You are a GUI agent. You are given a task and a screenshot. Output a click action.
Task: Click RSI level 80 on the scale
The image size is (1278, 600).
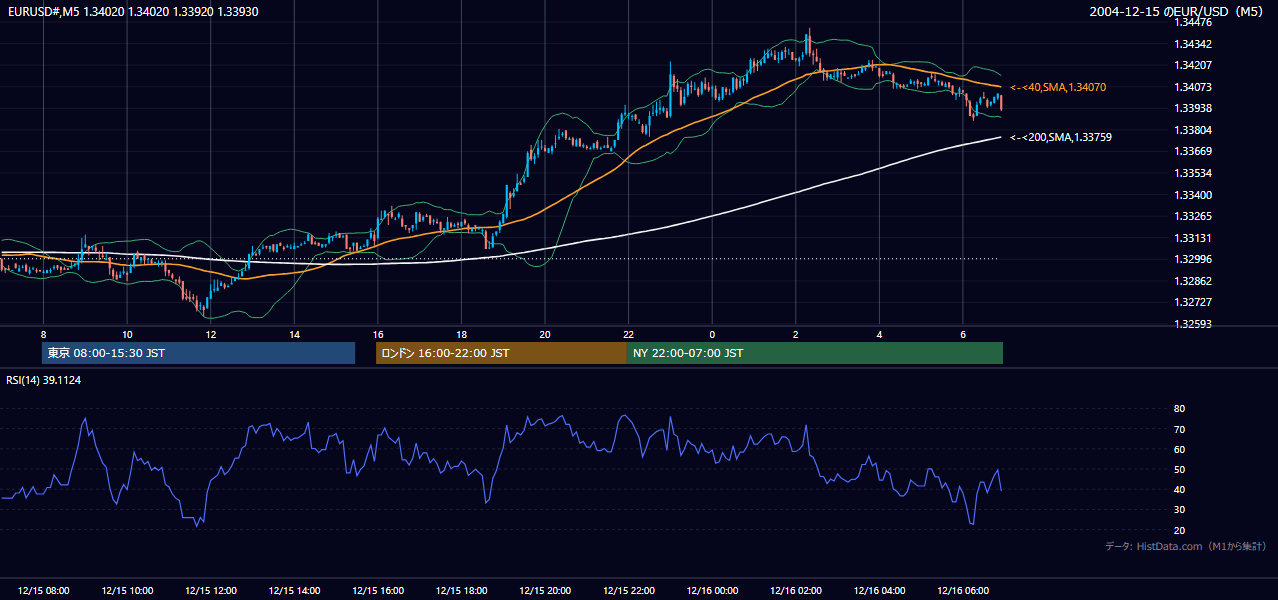tap(1180, 409)
